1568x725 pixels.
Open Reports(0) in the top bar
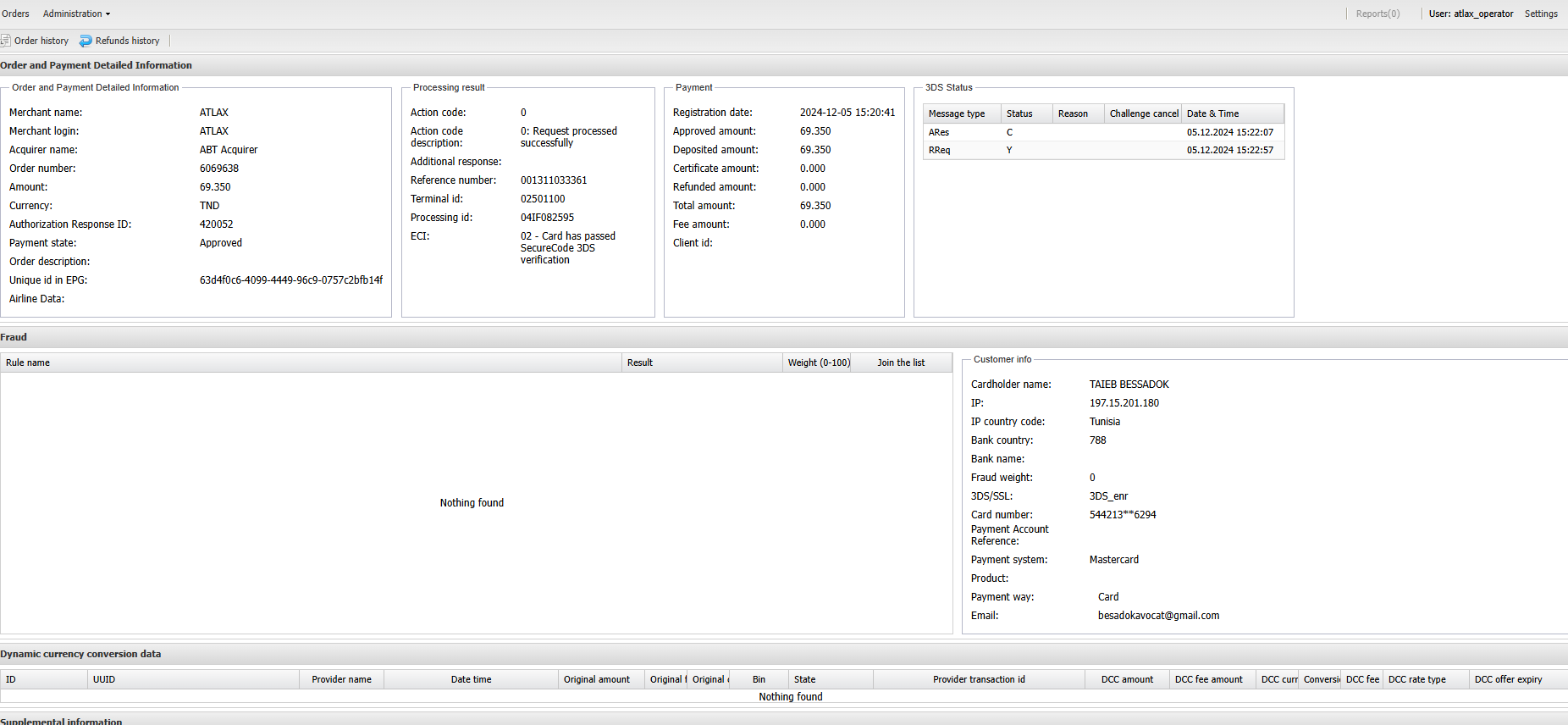click(x=1377, y=14)
